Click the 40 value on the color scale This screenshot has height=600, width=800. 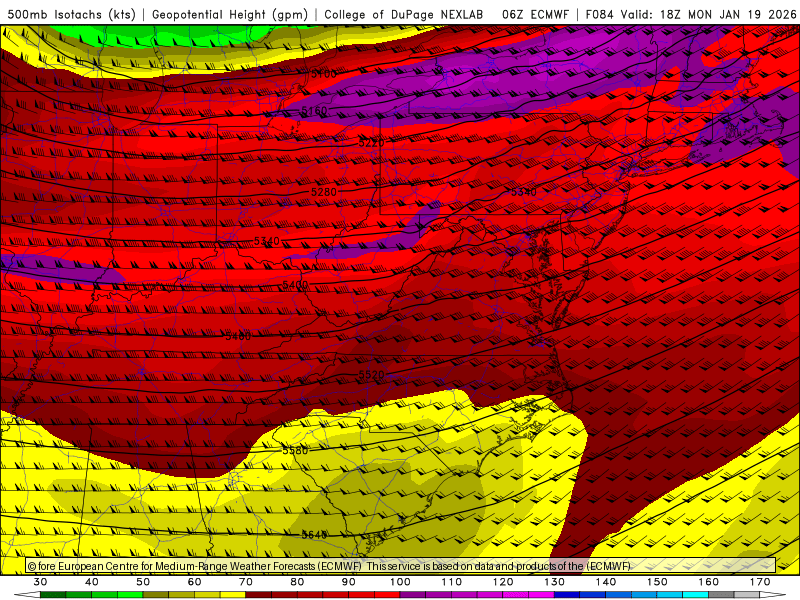point(92,582)
